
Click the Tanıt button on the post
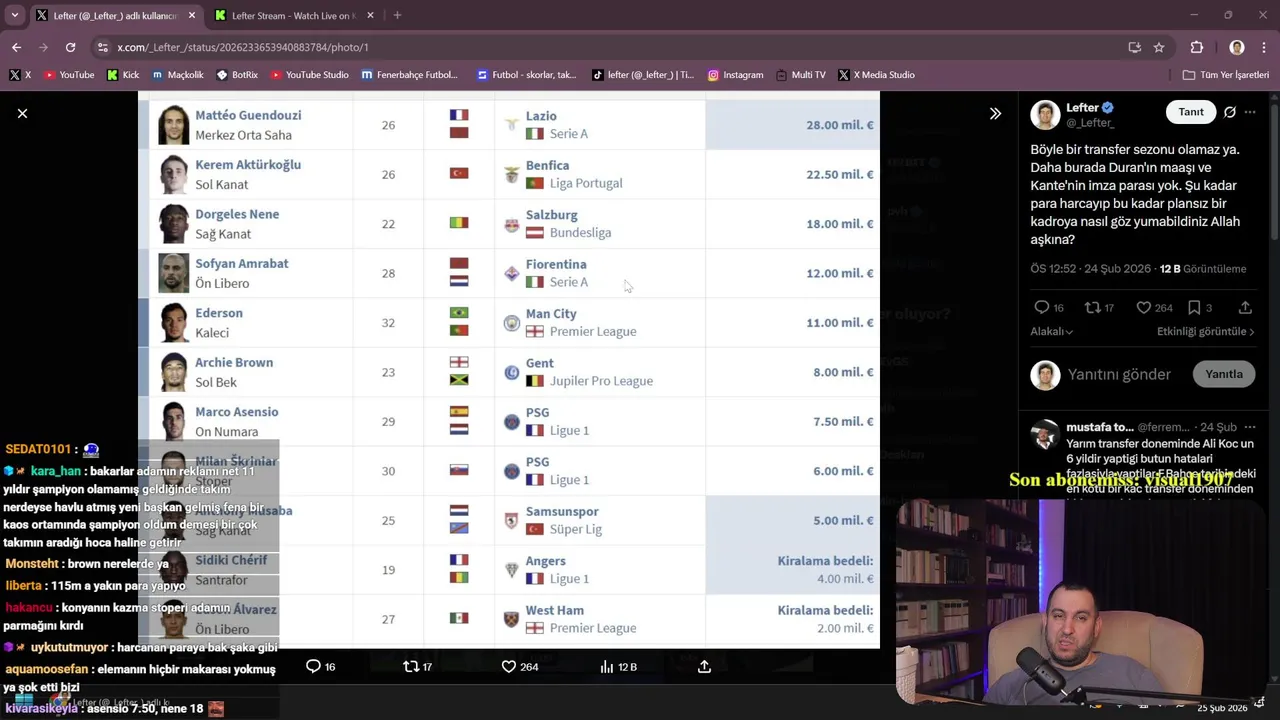(1191, 112)
